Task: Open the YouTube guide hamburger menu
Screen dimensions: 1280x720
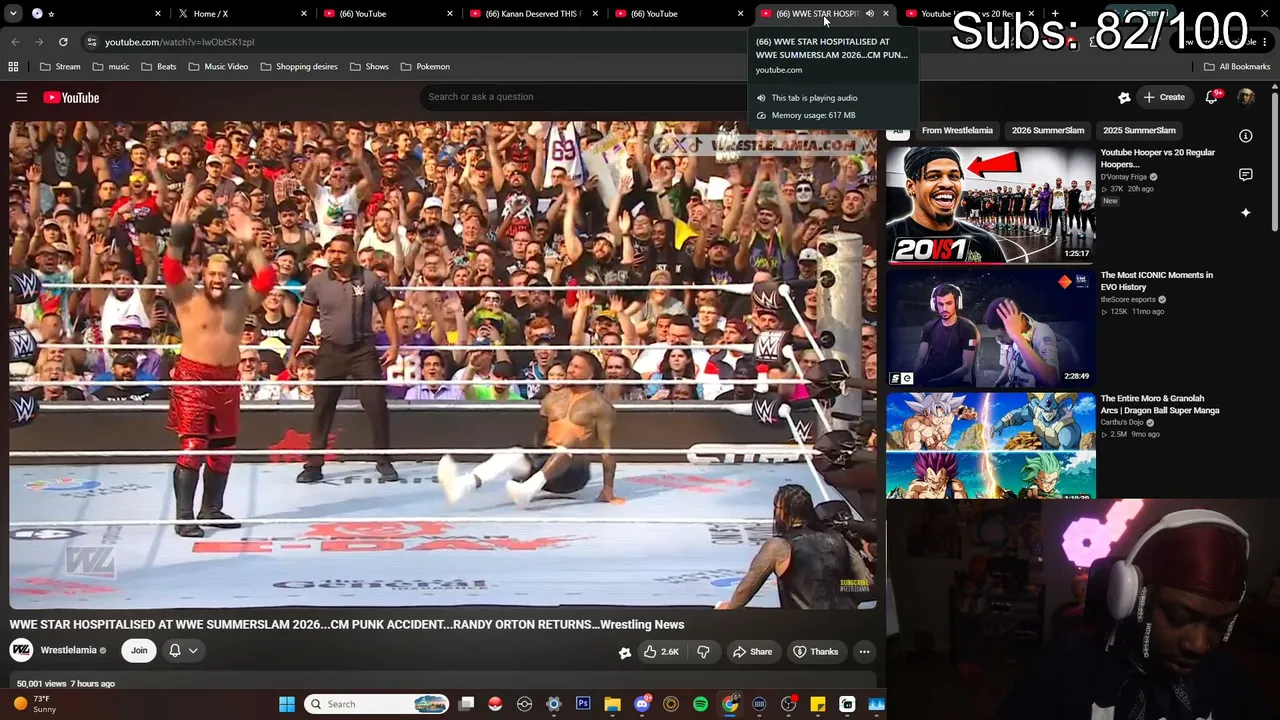Action: [x=21, y=97]
